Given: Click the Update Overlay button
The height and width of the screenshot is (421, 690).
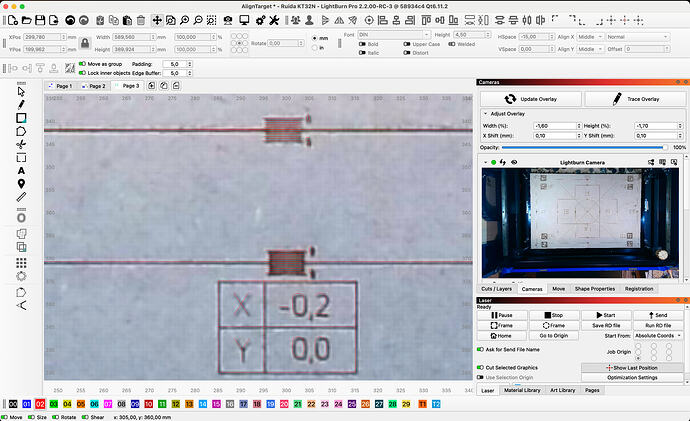Looking at the screenshot, I should pos(531,99).
